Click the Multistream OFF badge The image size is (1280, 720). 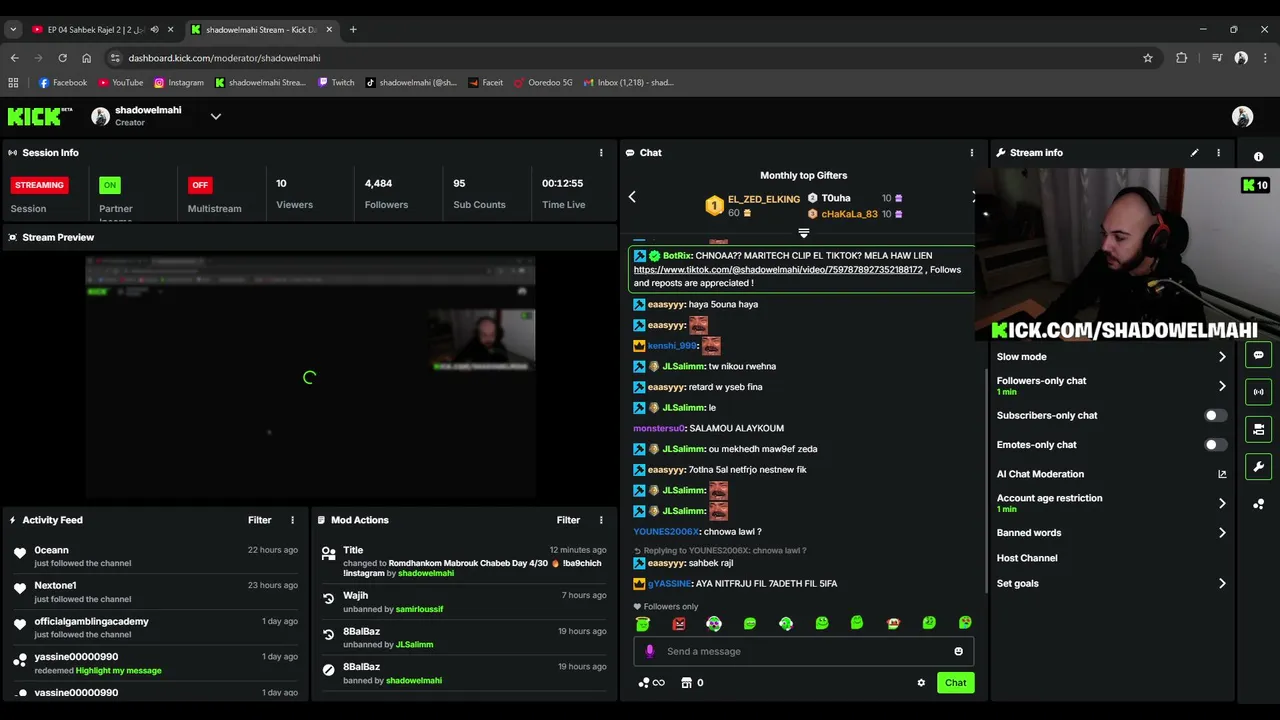200,185
